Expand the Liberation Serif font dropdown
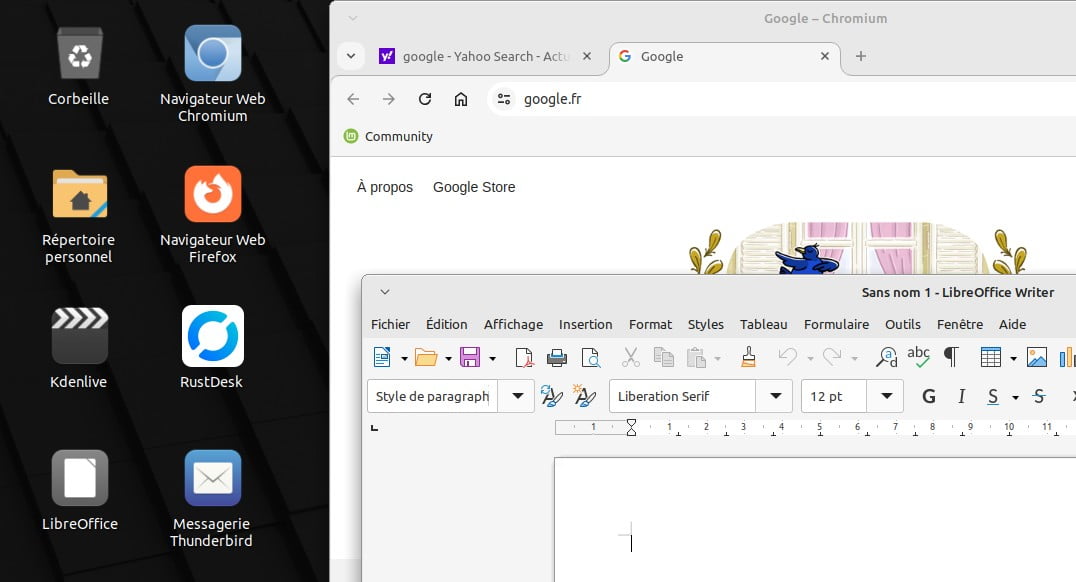Image resolution: width=1076 pixels, height=582 pixels. (774, 396)
